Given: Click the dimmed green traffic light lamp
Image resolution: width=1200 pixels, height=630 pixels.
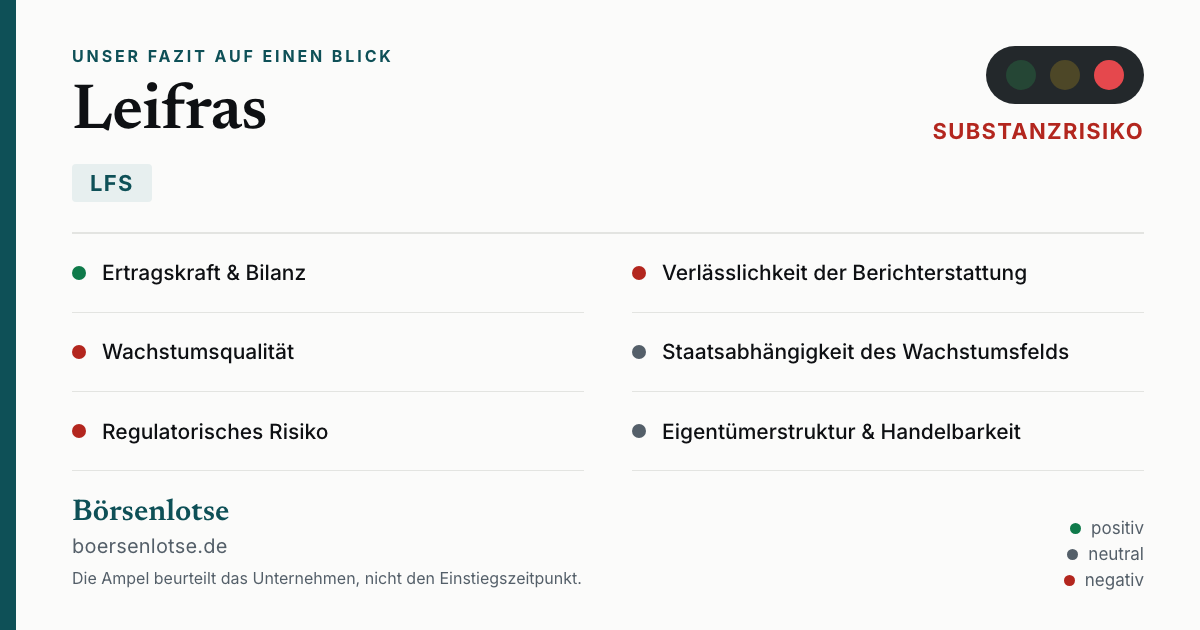Looking at the screenshot, I should (1021, 75).
